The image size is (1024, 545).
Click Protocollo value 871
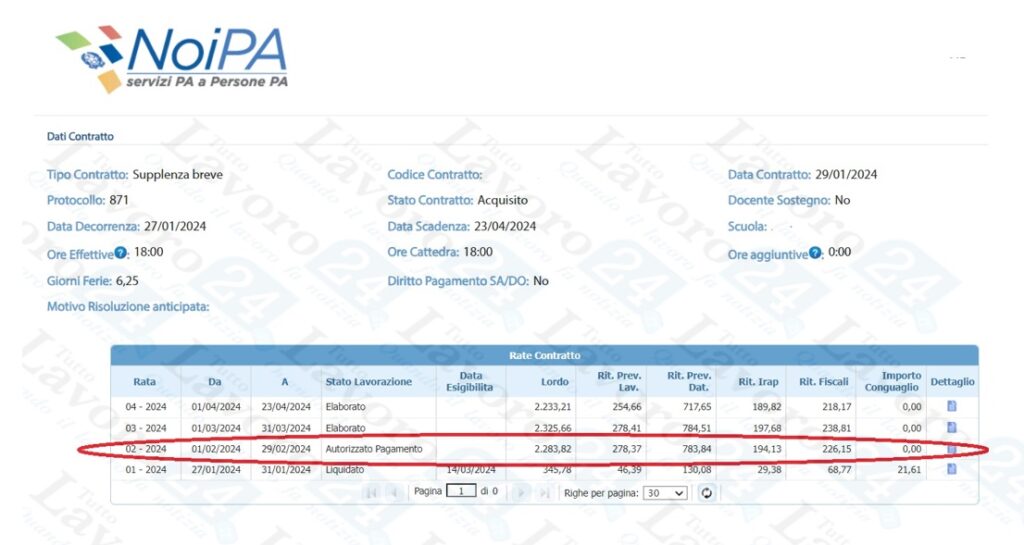(119, 200)
